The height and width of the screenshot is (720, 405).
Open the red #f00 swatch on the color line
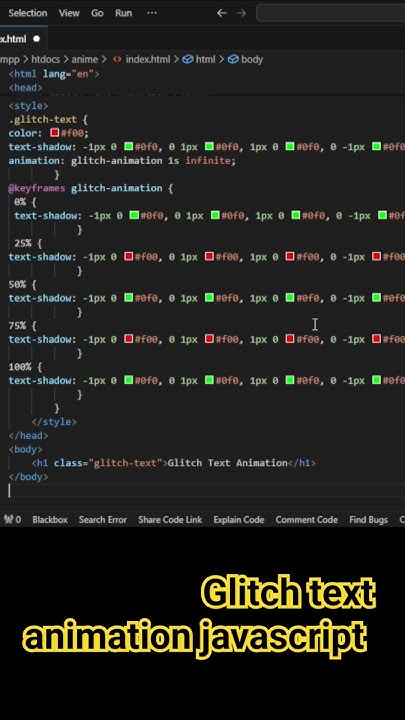55,133
